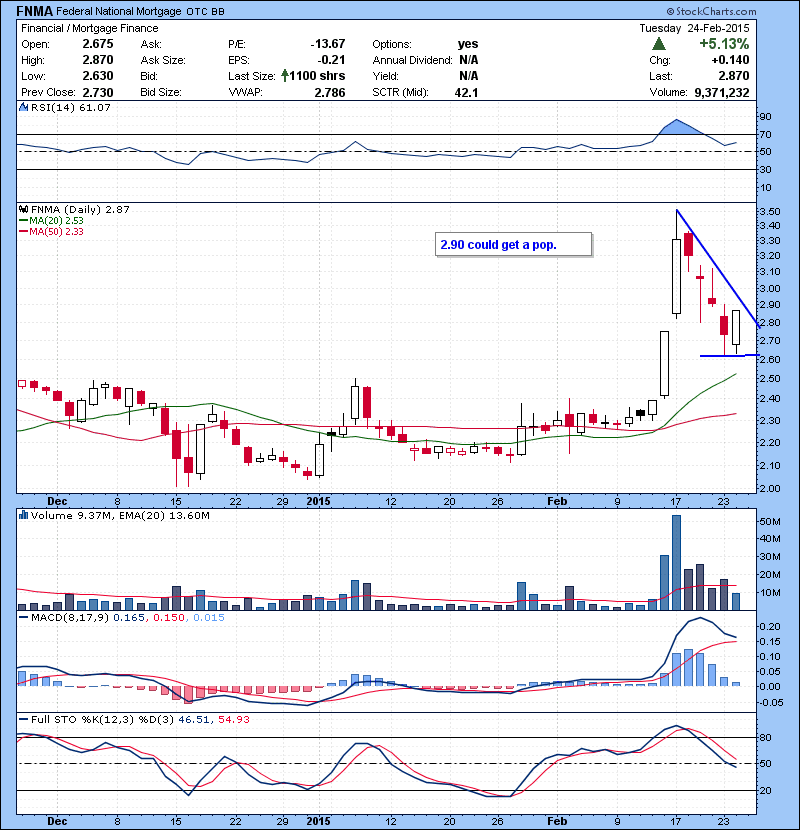Click the MACD value 0.165
Viewport: 800px width, 830px height.
[129, 617]
